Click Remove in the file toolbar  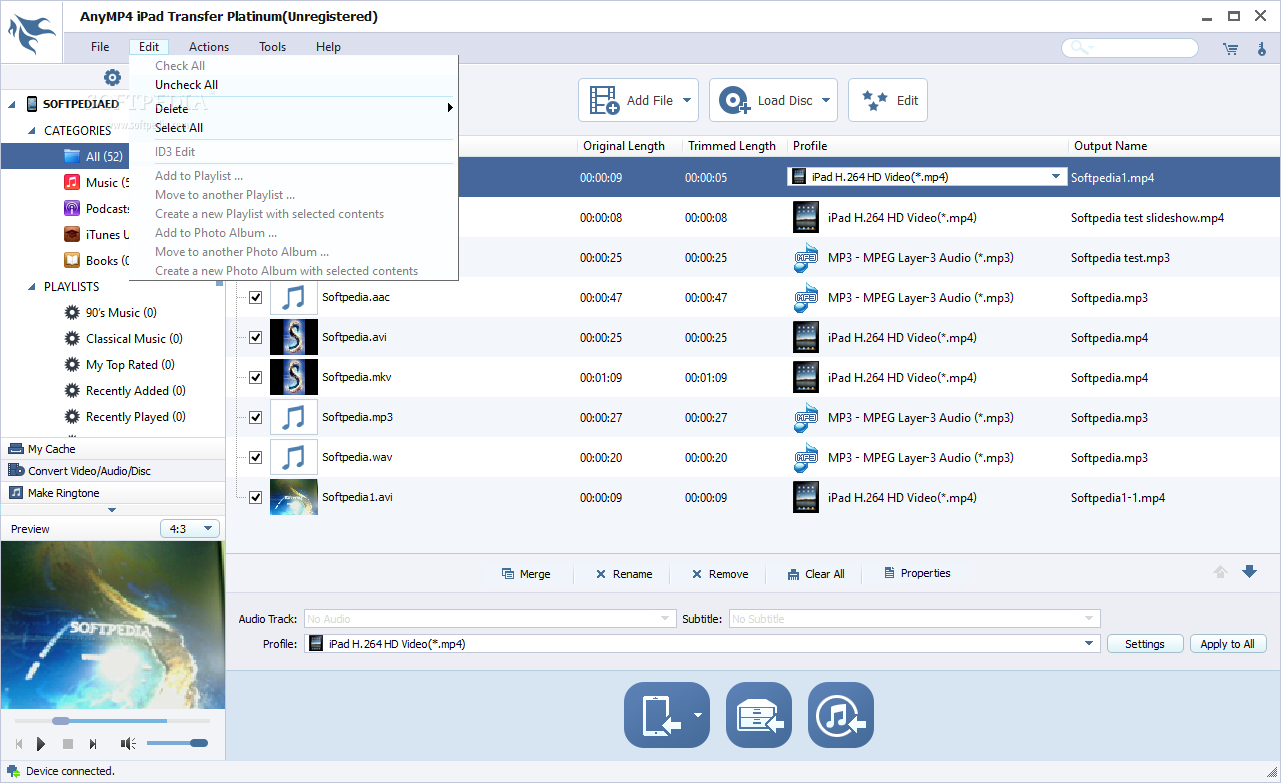[x=719, y=574]
